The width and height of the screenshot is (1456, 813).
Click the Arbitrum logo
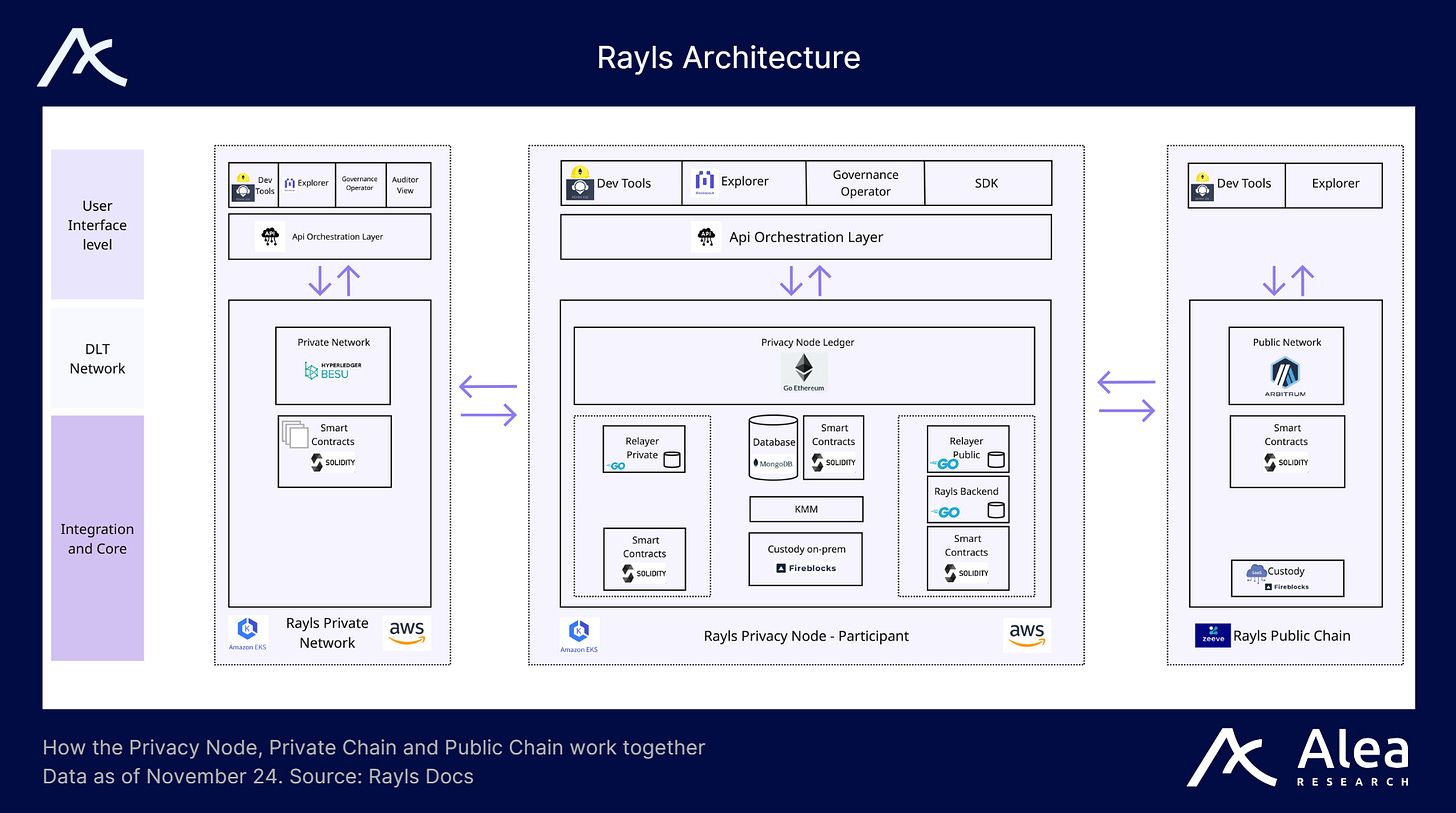click(1285, 378)
